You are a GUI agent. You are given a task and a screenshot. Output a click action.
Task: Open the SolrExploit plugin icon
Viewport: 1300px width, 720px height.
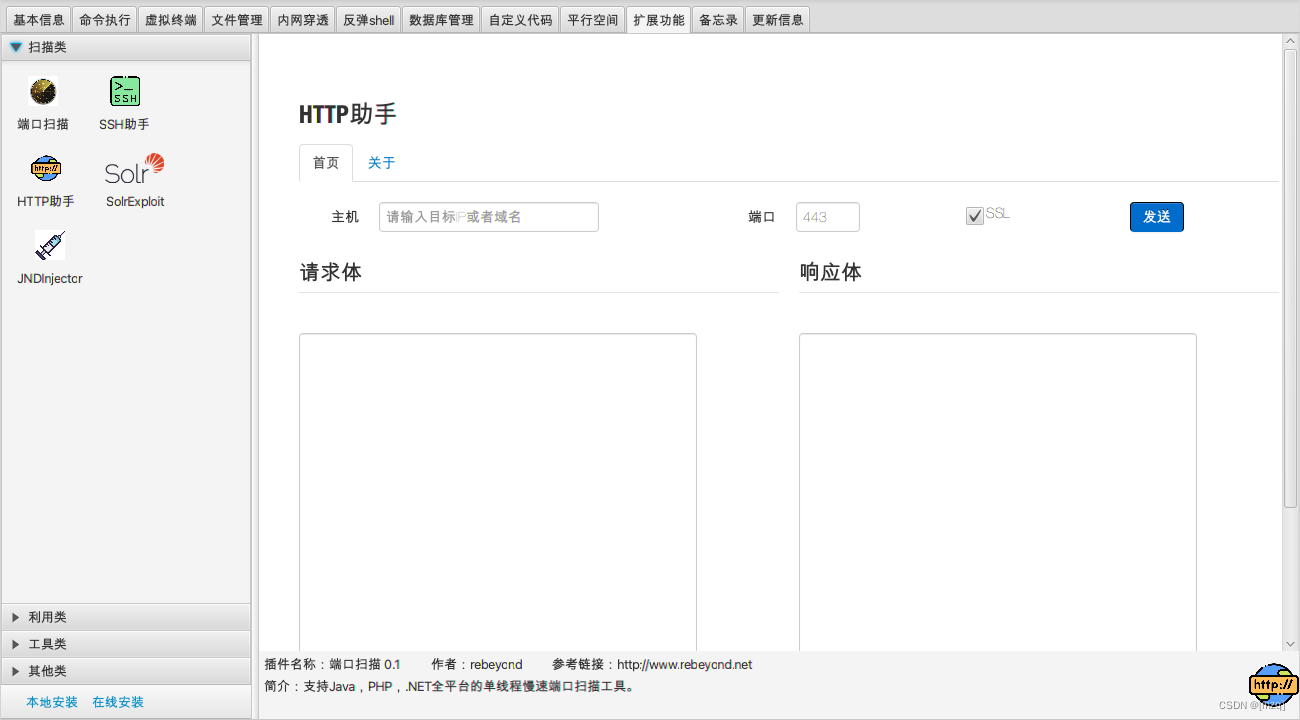click(135, 169)
